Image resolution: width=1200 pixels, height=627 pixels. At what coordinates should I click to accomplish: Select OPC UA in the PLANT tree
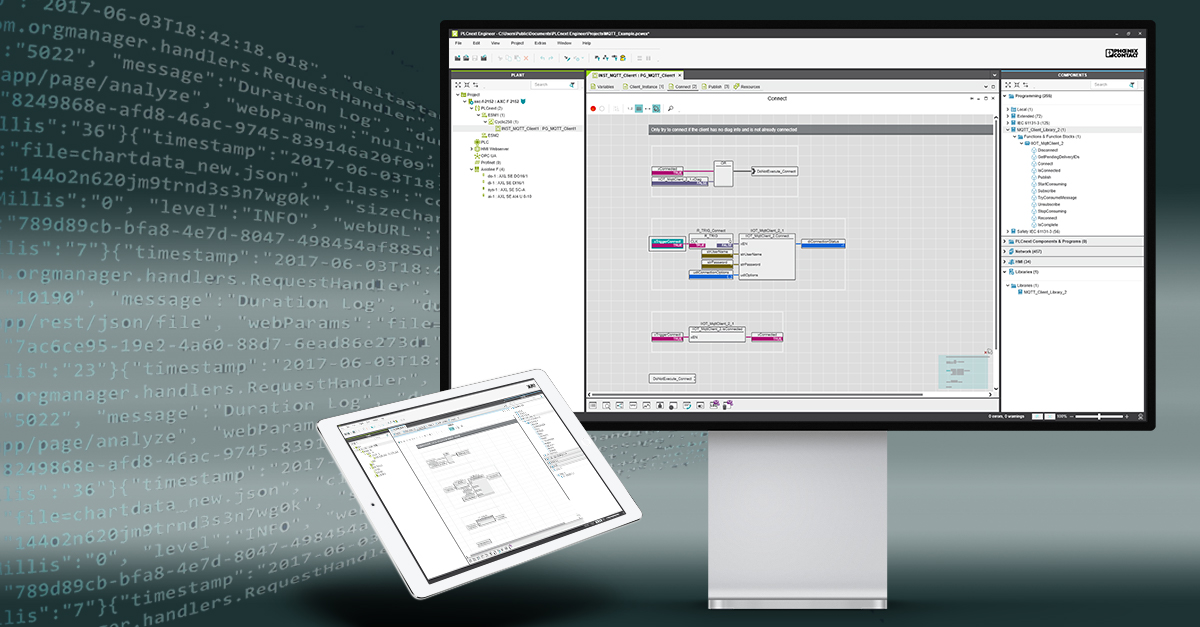[x=486, y=156]
